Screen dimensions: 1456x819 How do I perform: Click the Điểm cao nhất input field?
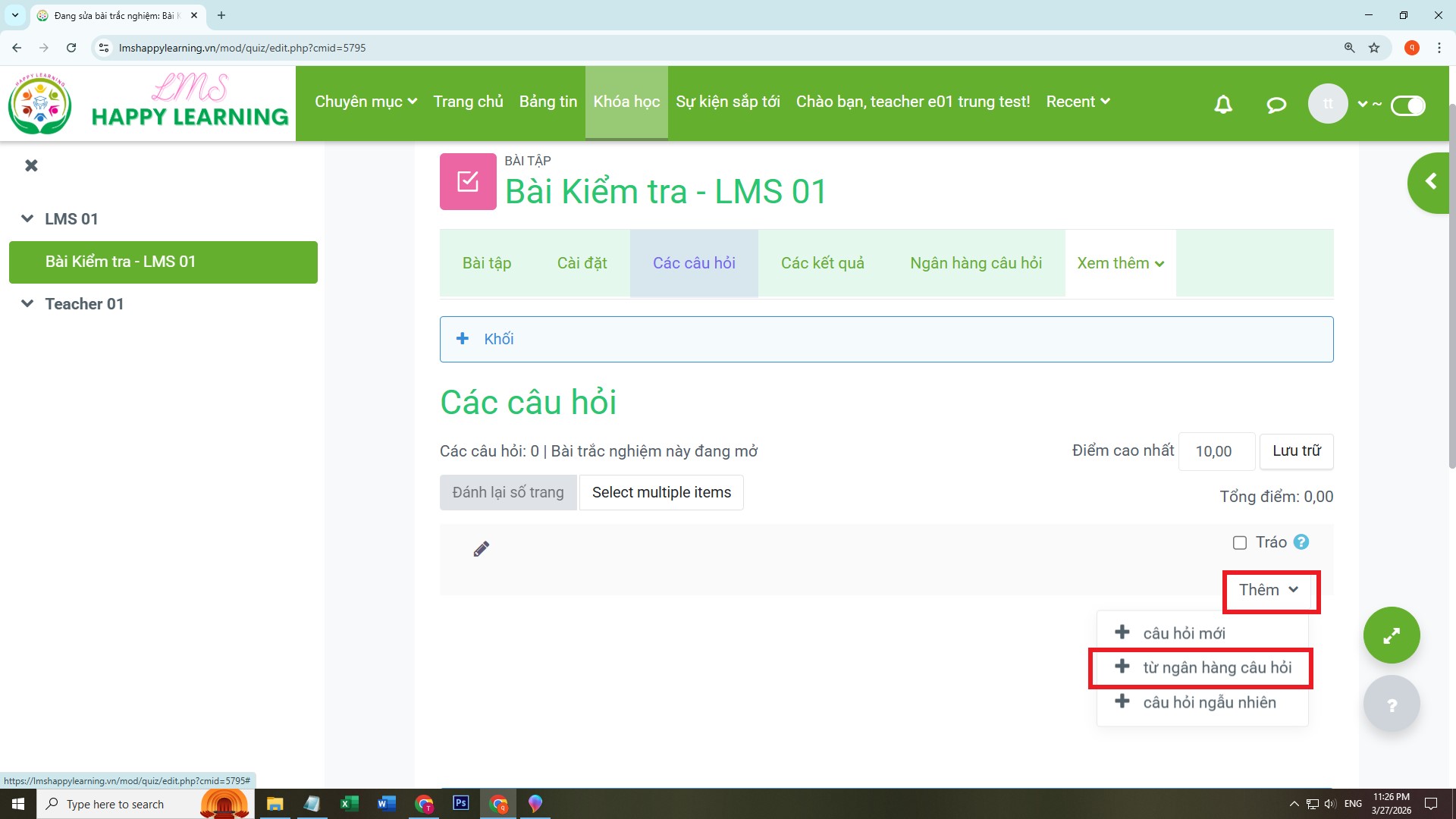click(x=1216, y=451)
